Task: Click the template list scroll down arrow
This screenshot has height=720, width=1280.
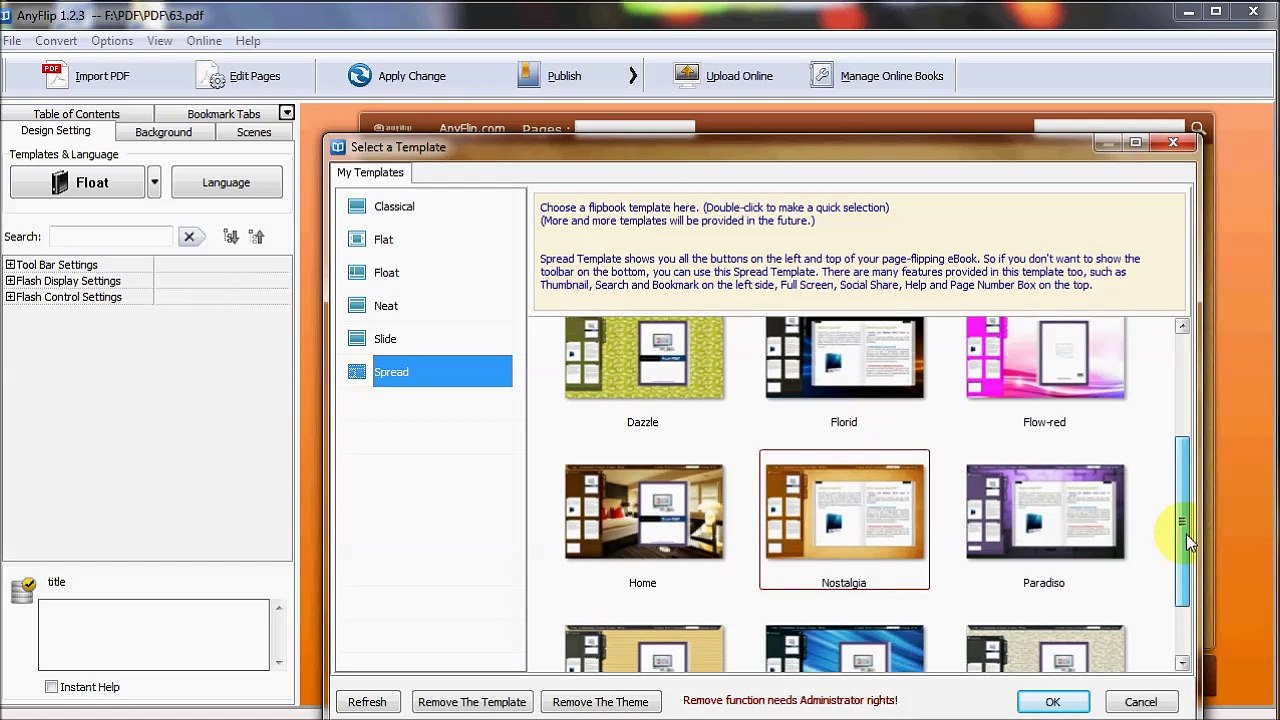Action: pos(1182,663)
